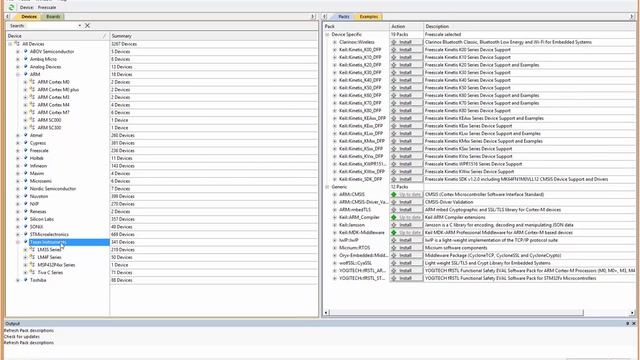Click the right tab-scroll arrow of the Devices pane
The height and width of the screenshot is (360, 640).
tap(313, 16)
